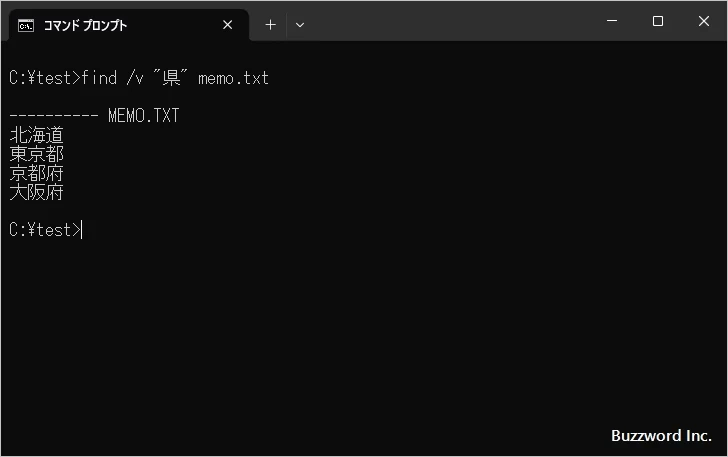This screenshot has height=457, width=728.
Task: Open a new tab with the plus button
Action: click(270, 25)
